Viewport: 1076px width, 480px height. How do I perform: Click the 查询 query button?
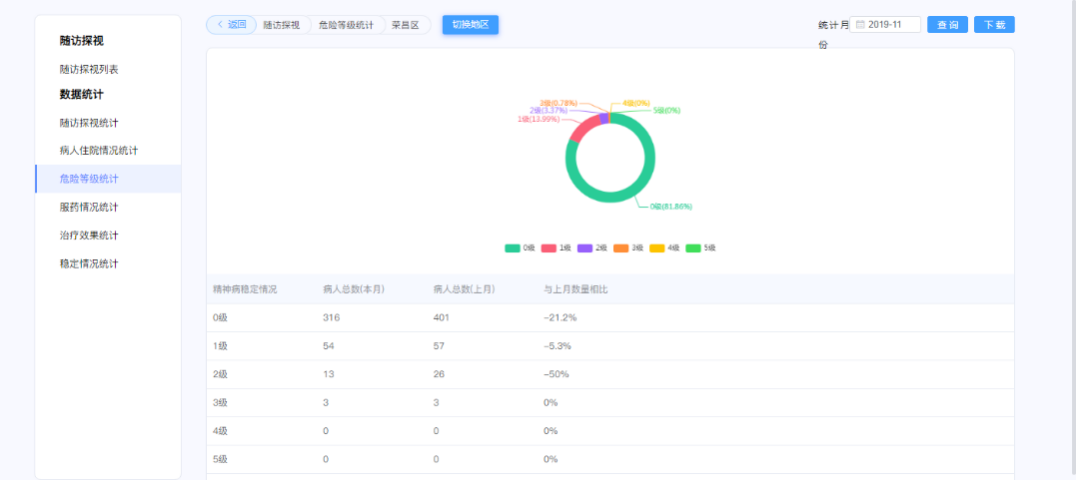pyautogui.click(x=947, y=25)
